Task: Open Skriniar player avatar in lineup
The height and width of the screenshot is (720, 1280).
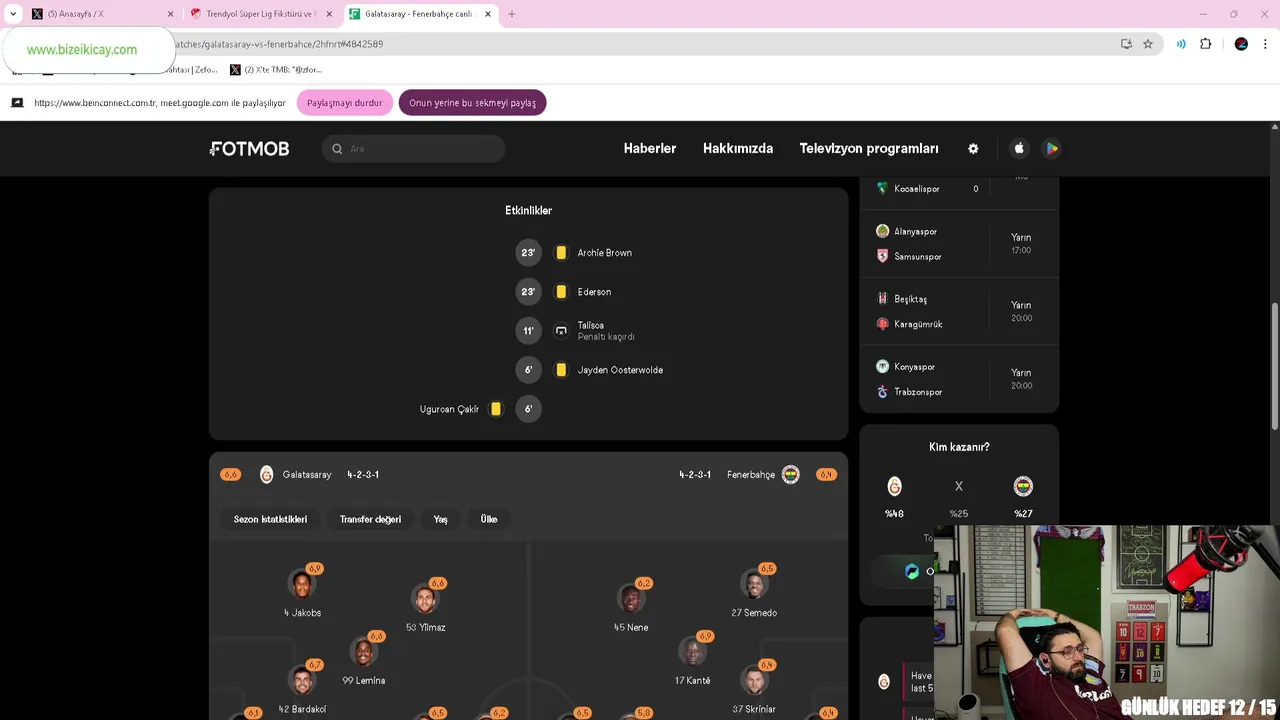Action: [x=754, y=681]
